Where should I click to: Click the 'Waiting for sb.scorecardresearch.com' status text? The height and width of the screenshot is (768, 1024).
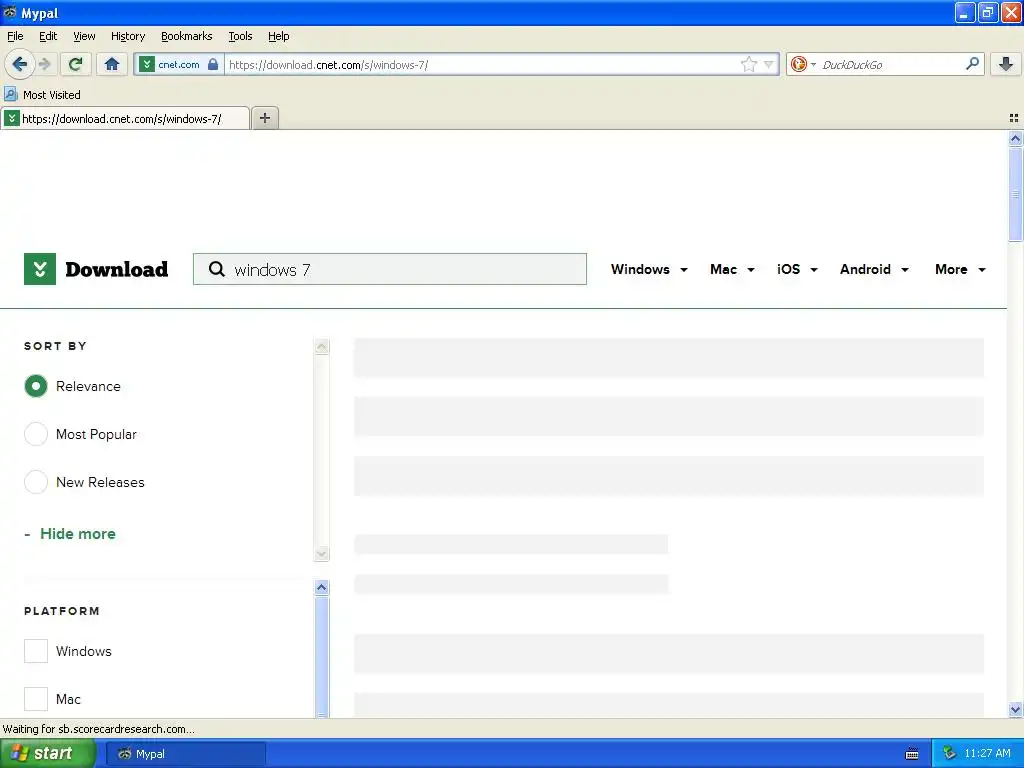(x=99, y=729)
